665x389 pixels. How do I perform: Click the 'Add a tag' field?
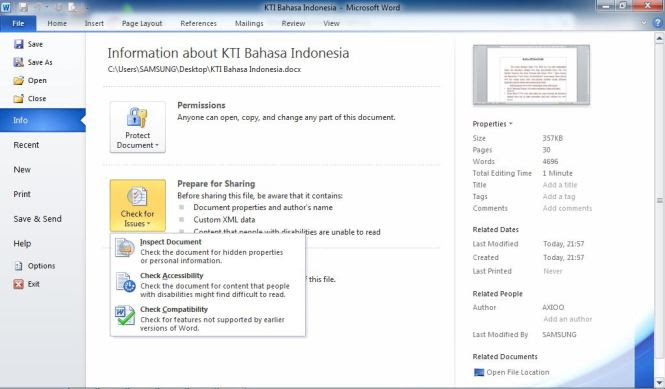pos(559,197)
